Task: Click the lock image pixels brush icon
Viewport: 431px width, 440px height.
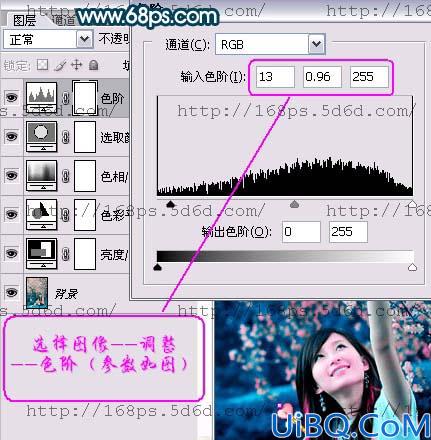Action: (60, 65)
